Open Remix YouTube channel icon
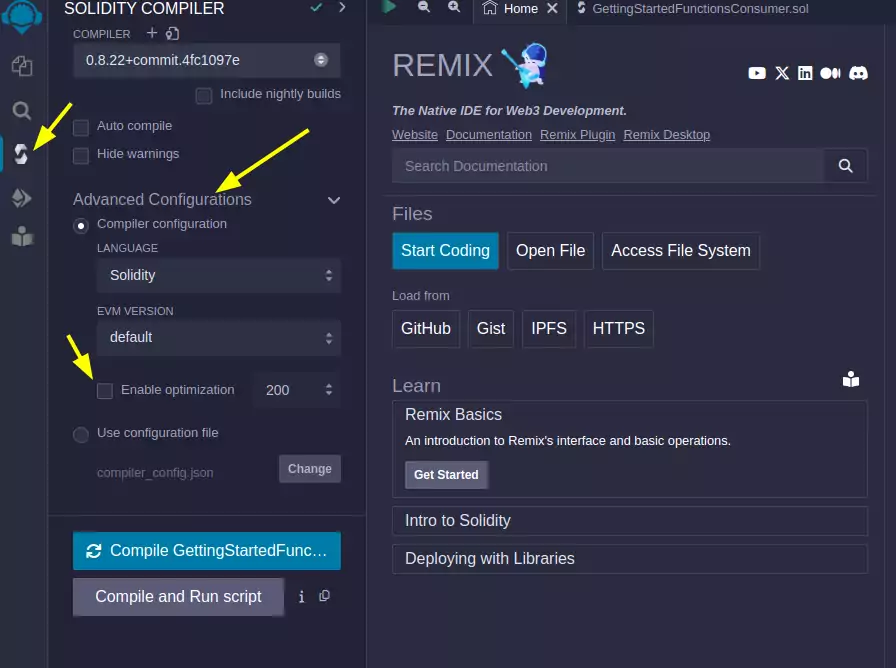The image size is (896, 668). click(x=757, y=73)
